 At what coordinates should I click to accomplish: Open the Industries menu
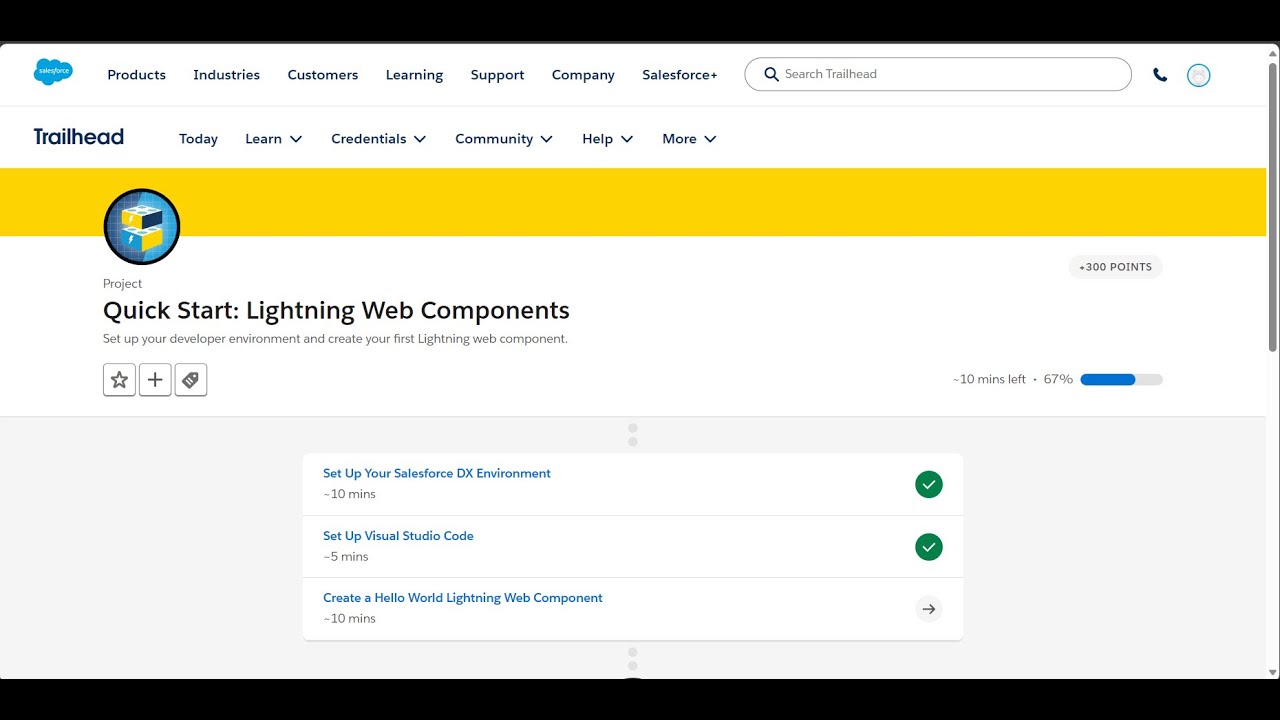[227, 75]
